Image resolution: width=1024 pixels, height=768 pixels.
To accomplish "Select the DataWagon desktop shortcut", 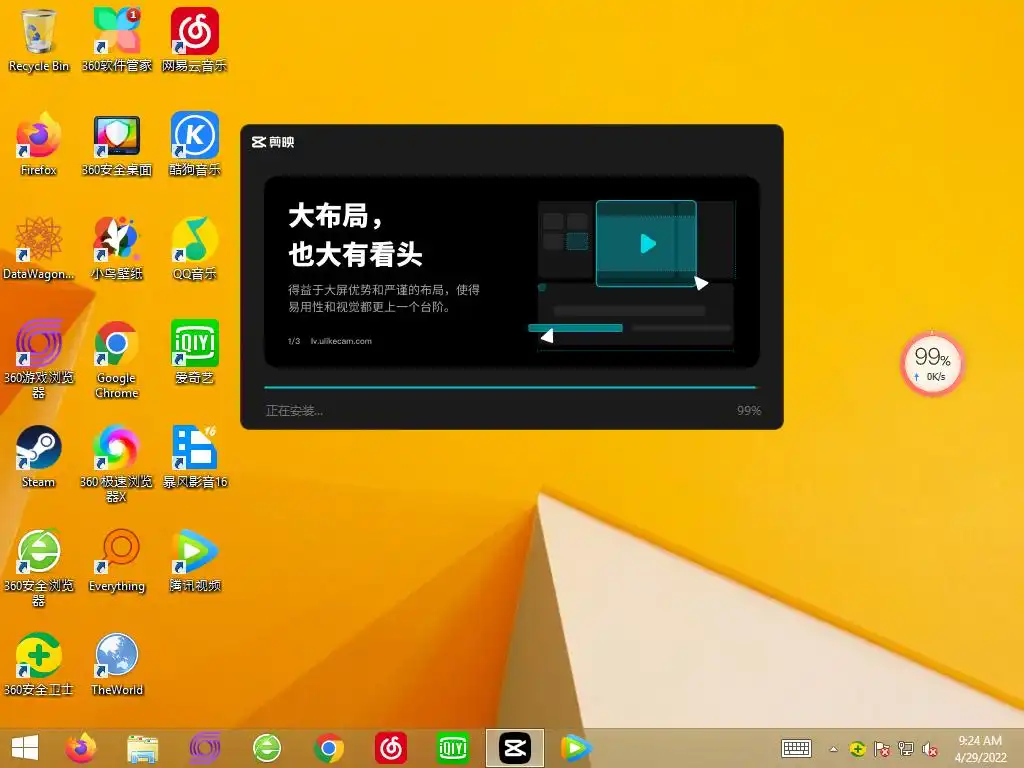I will (39, 248).
